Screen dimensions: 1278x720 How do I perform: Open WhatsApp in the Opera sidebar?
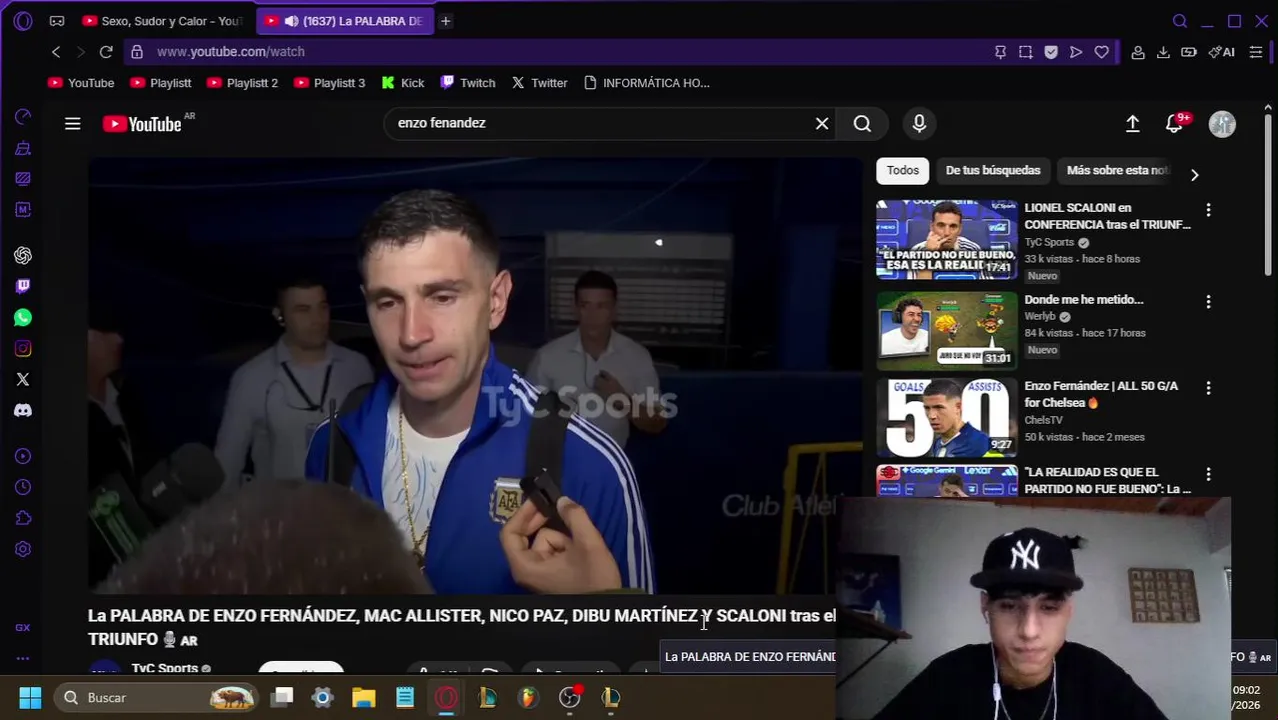(x=23, y=318)
